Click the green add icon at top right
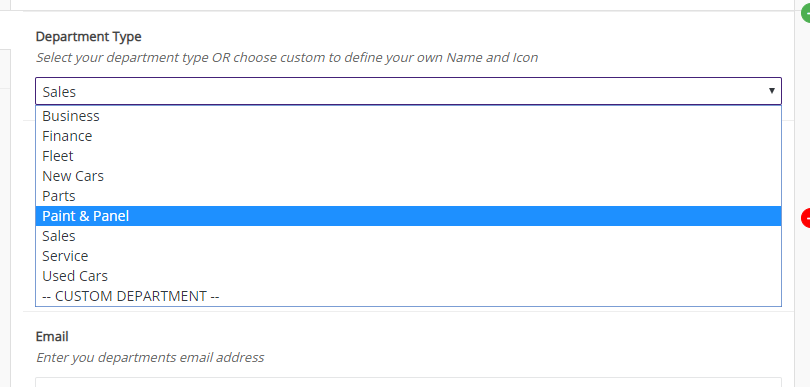Screen dimensions: 810x387 pos(806,13)
